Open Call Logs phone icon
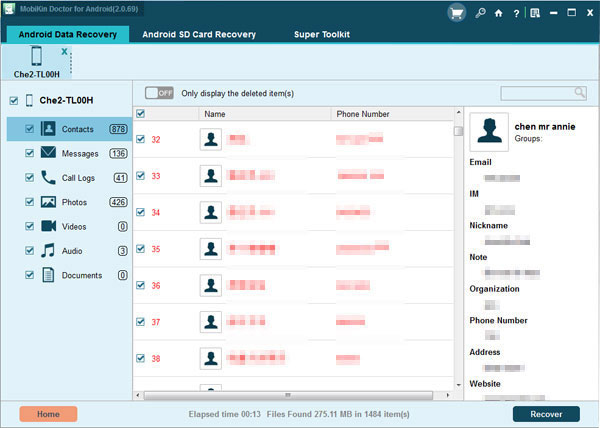The image size is (600, 428). point(49,178)
